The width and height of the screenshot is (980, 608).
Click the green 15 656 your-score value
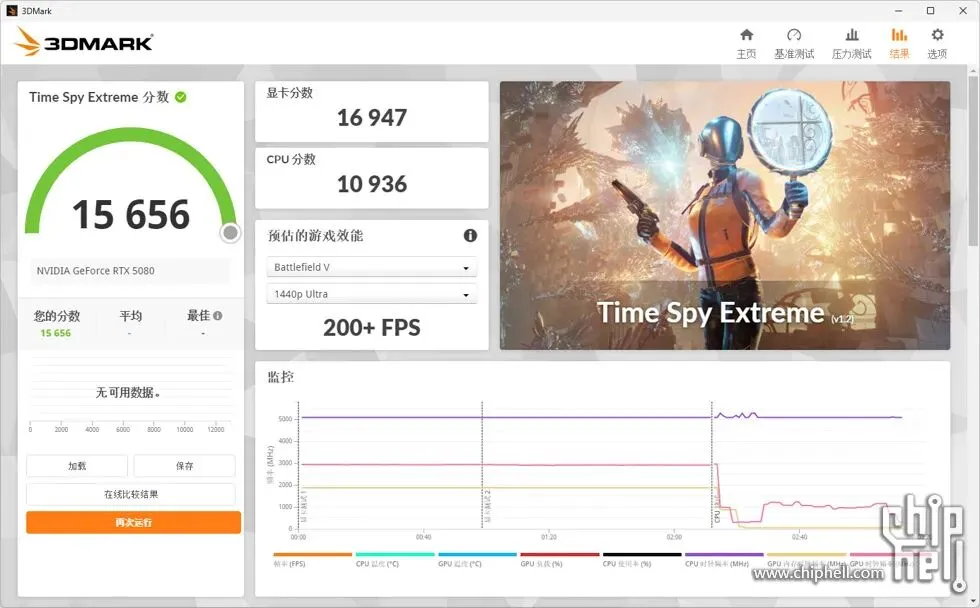coord(56,333)
